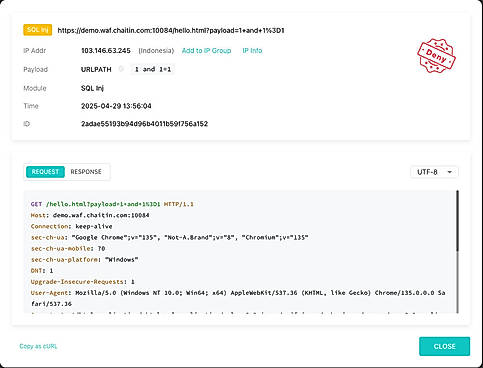Click the SQL Inj yellow tag
The image size is (483, 368).
37,30
